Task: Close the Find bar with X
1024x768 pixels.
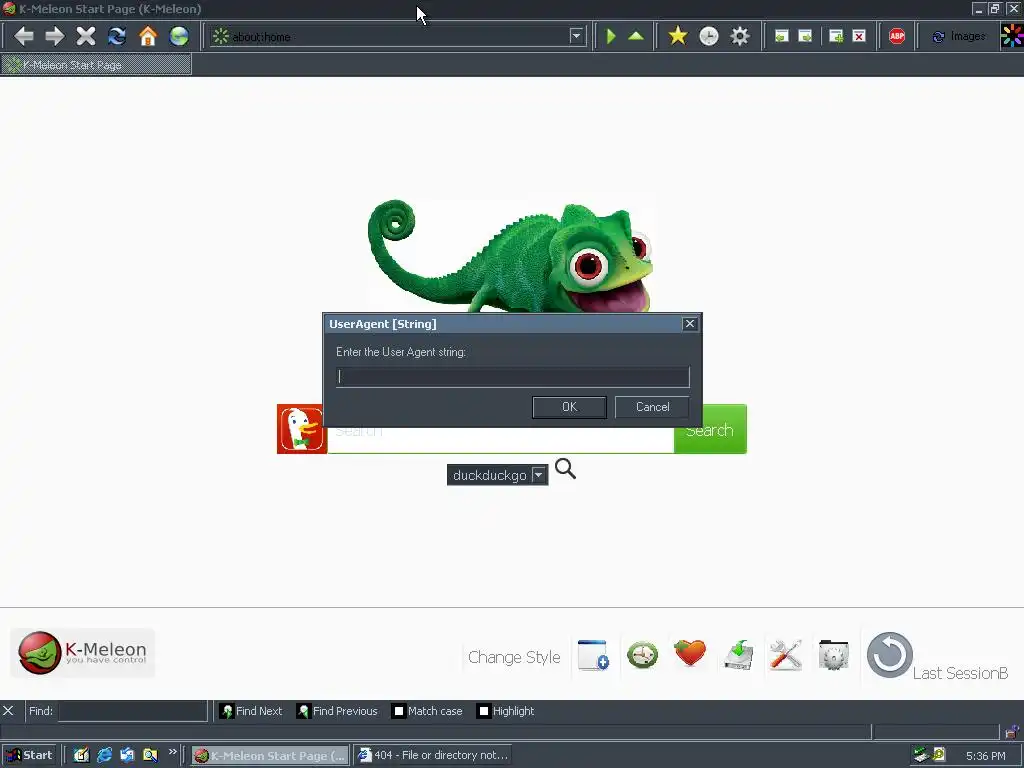Action: [8, 711]
